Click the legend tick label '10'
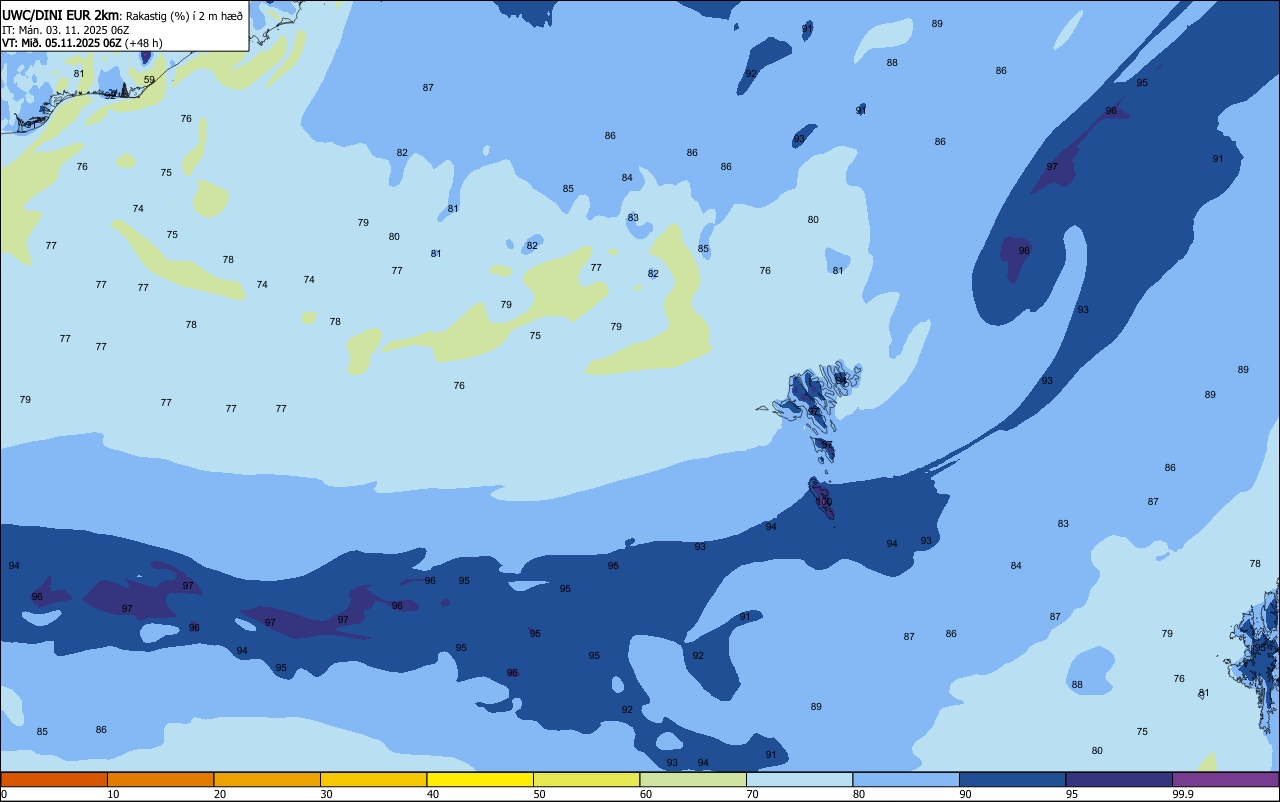 point(113,794)
